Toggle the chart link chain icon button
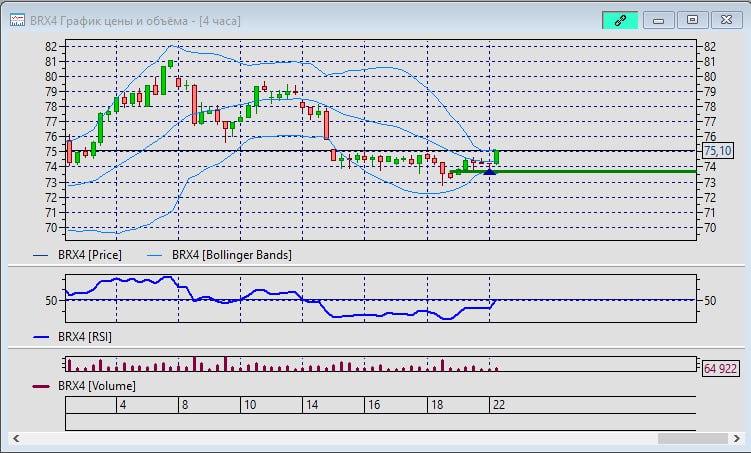Screen dimensions: 751x453 (x=620, y=20)
